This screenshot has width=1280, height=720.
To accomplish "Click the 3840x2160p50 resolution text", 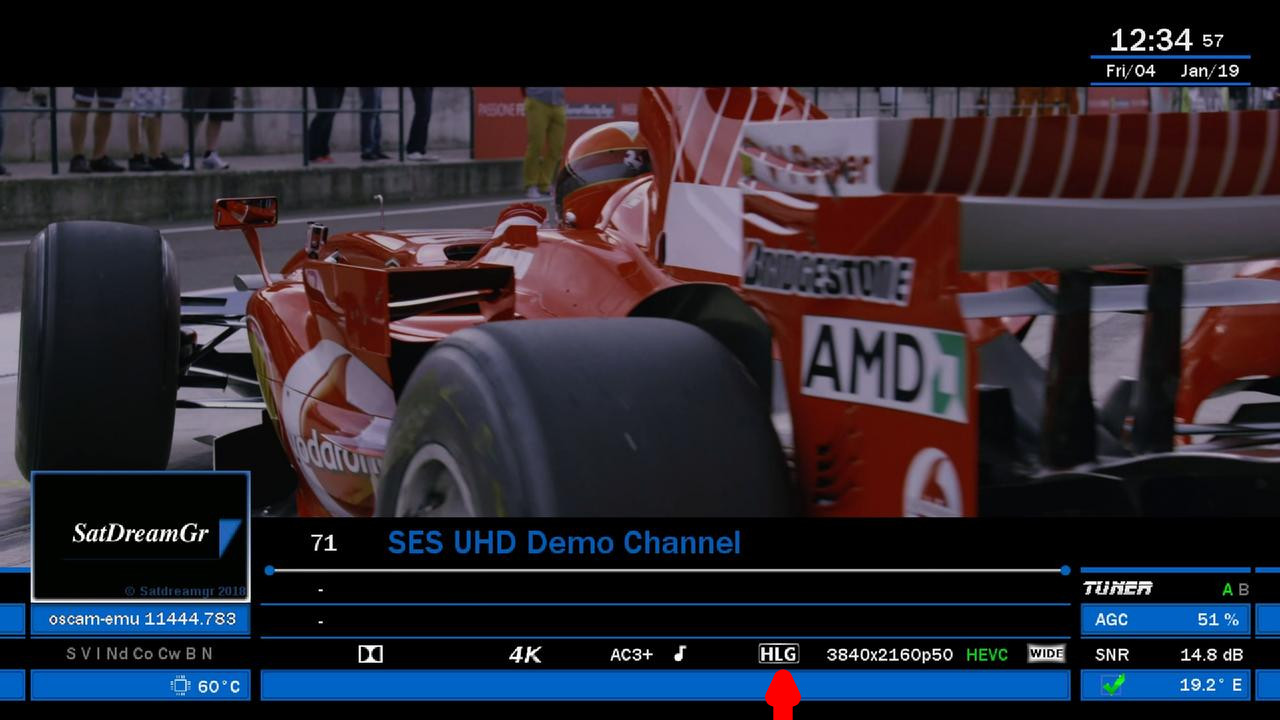I will pos(889,655).
